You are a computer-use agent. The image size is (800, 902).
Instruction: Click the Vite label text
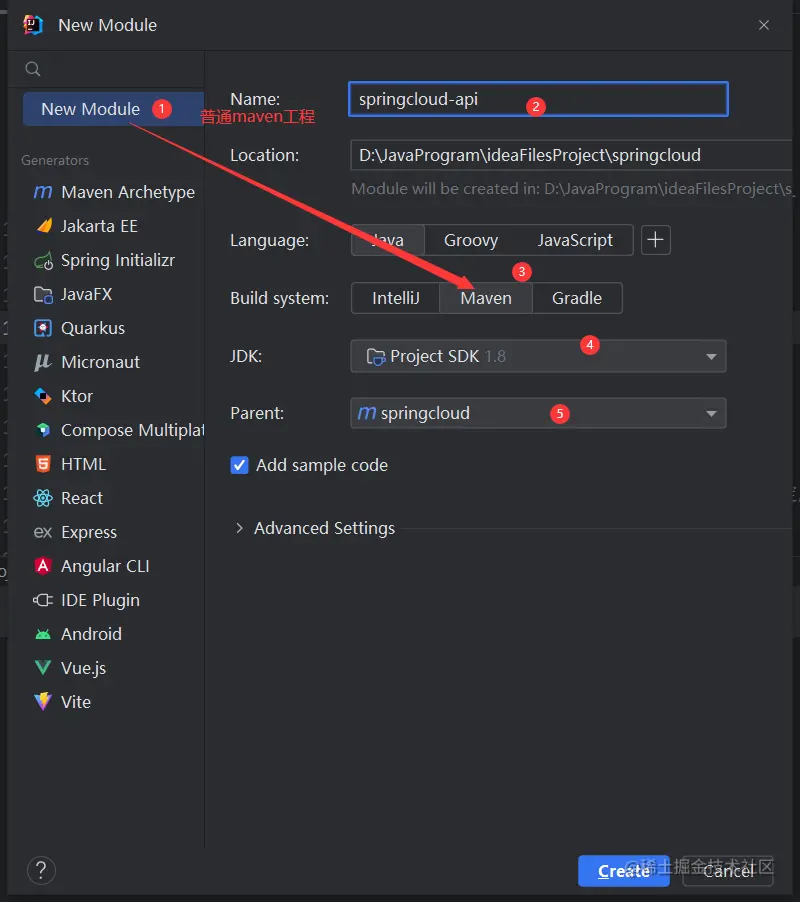[x=76, y=702]
